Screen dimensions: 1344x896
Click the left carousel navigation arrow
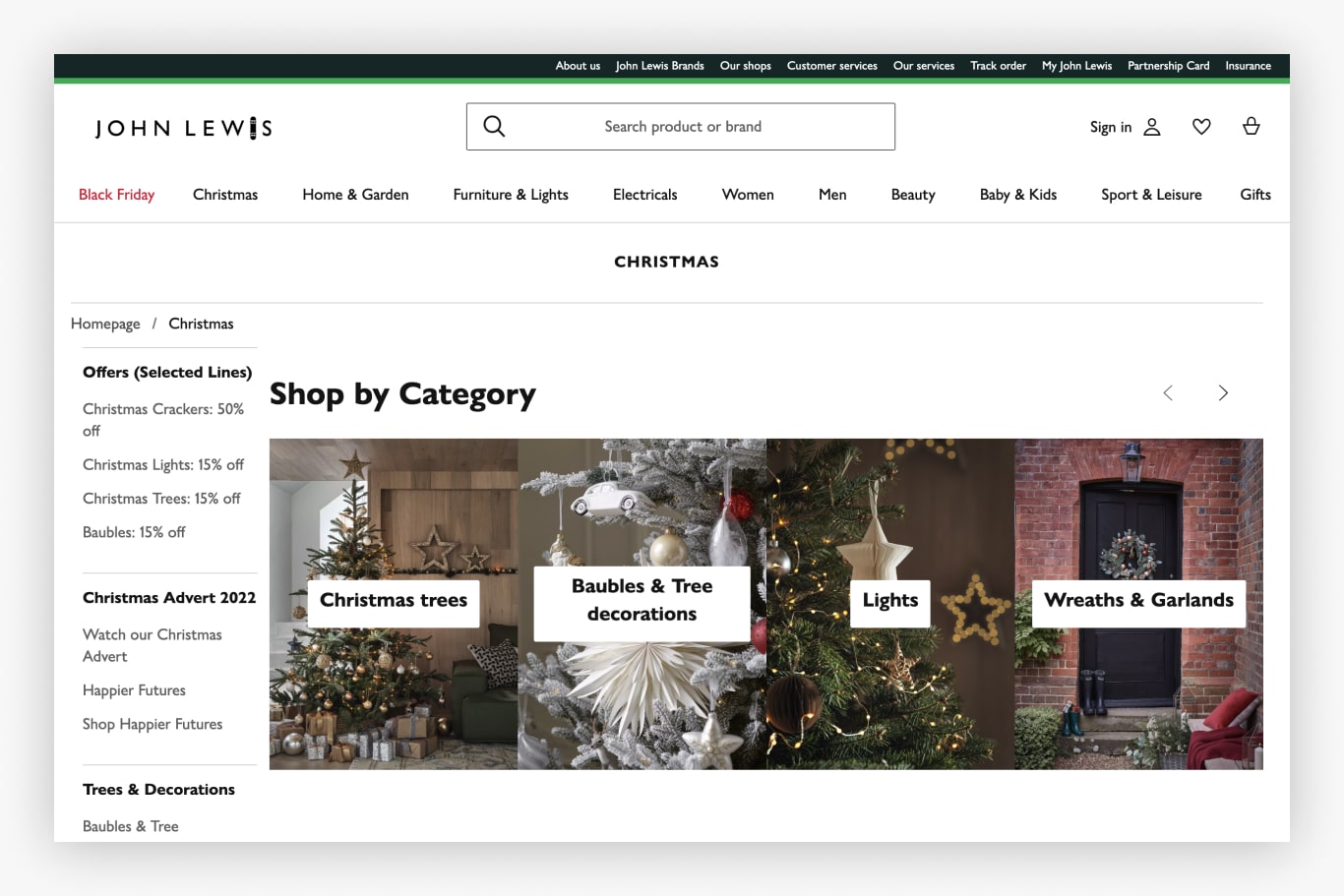1168,392
